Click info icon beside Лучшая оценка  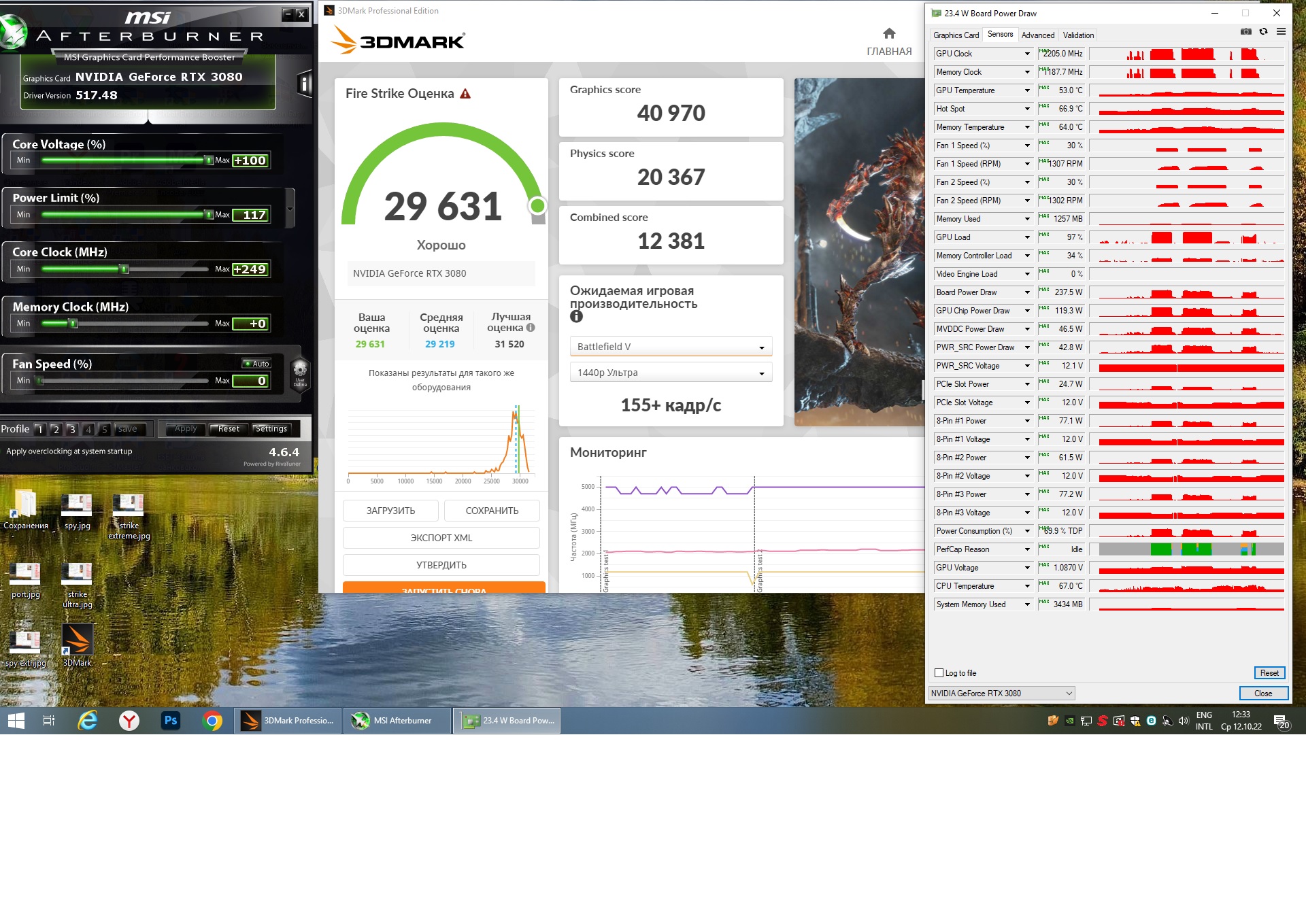click(531, 328)
